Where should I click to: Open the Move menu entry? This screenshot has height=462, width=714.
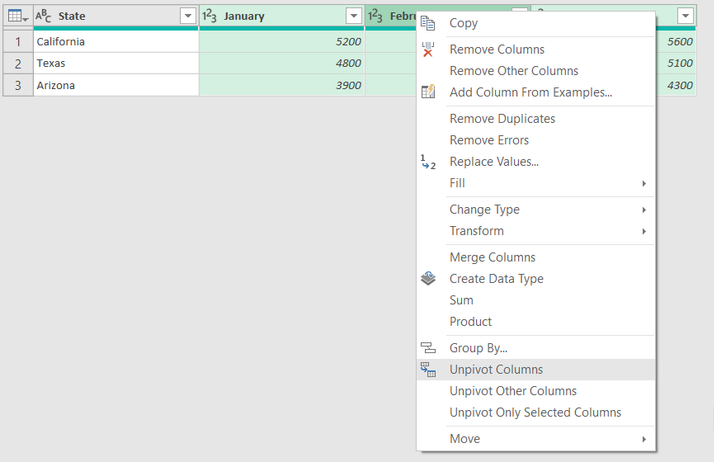536,438
